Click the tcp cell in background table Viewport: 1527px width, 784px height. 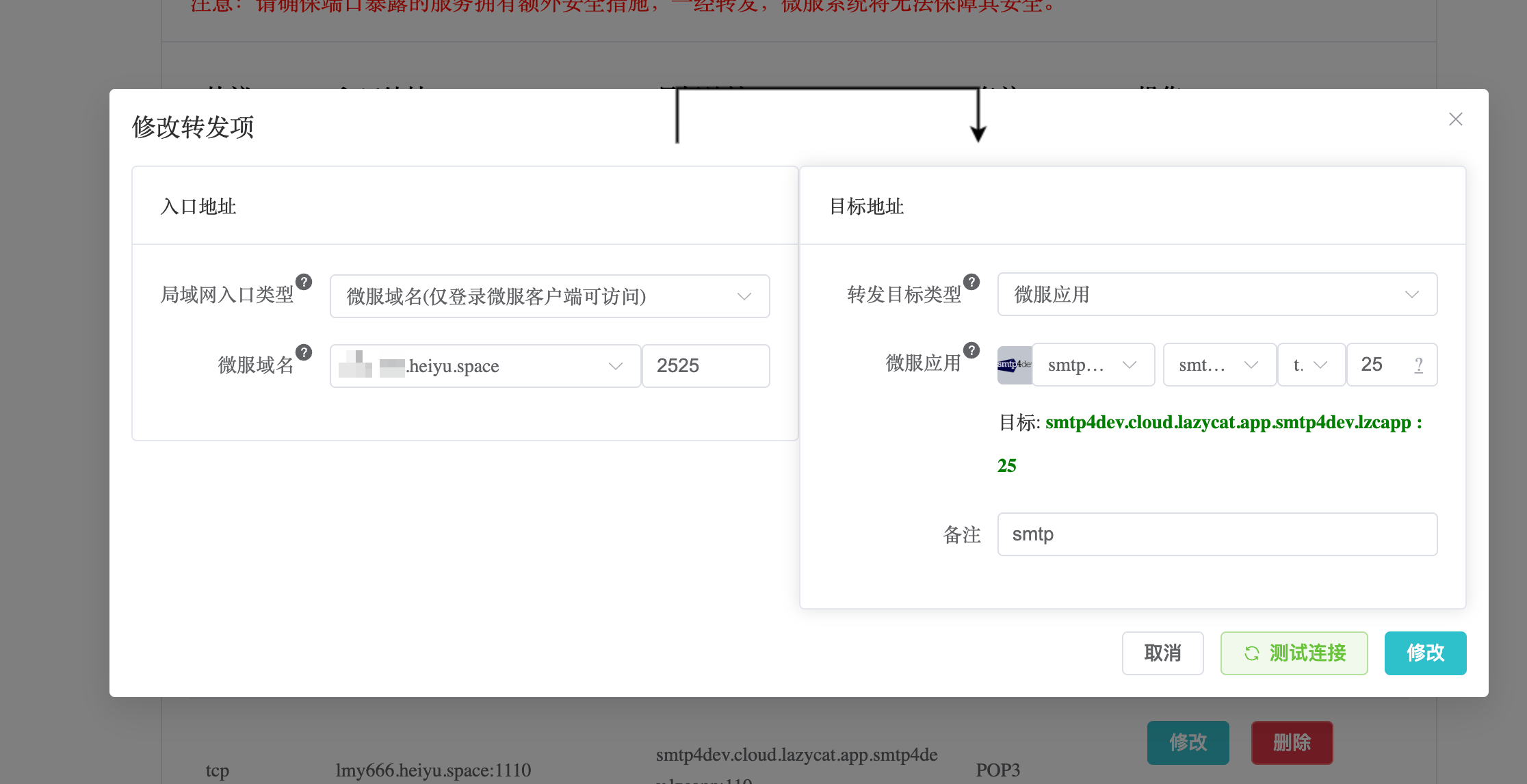click(x=217, y=771)
